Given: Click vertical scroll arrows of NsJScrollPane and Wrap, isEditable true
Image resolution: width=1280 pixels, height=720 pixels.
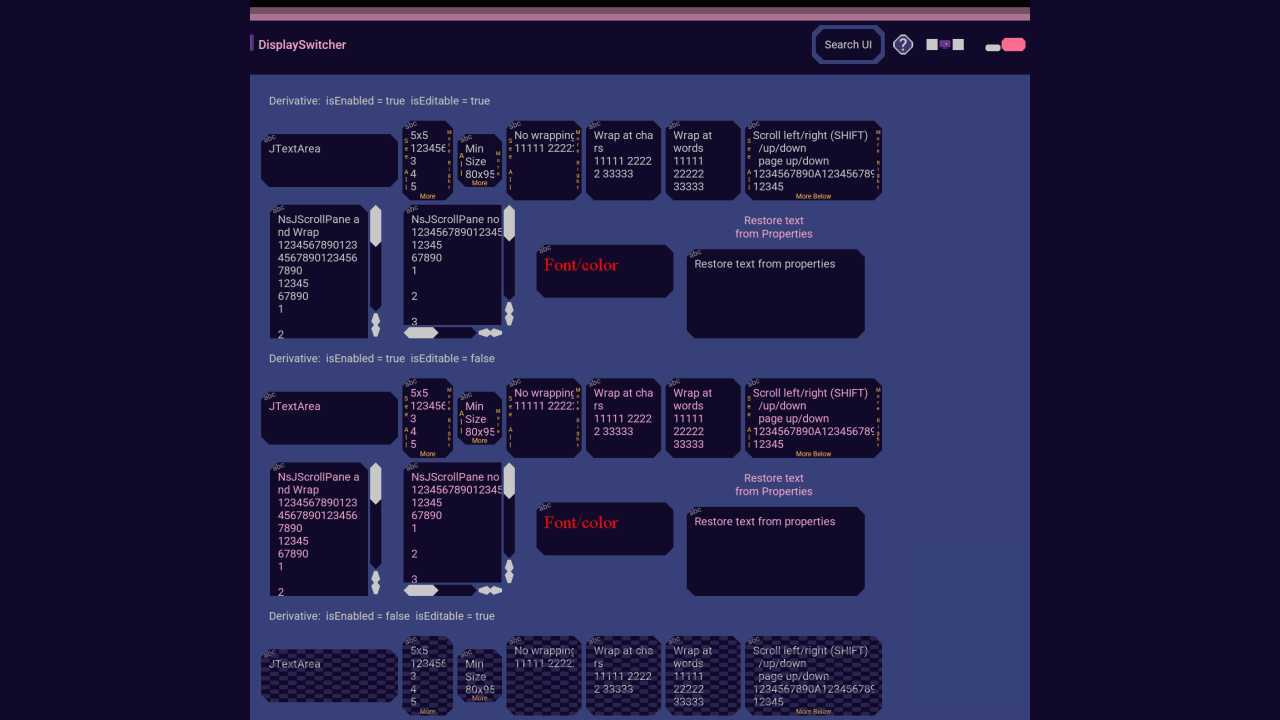Looking at the screenshot, I should click(376, 325).
